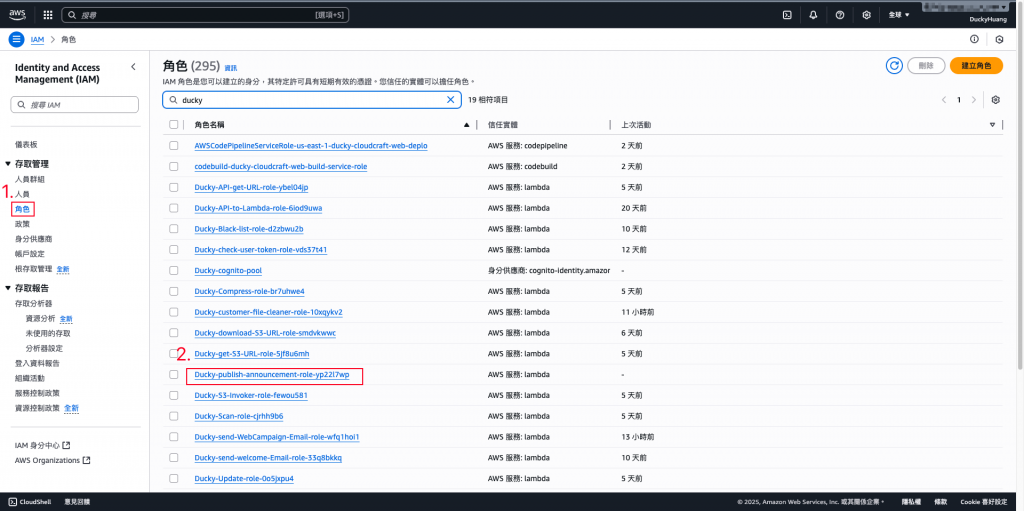Screen dimensions: 1024x511
Task: Open 意見回饋 in the footer
Action: 77,502
